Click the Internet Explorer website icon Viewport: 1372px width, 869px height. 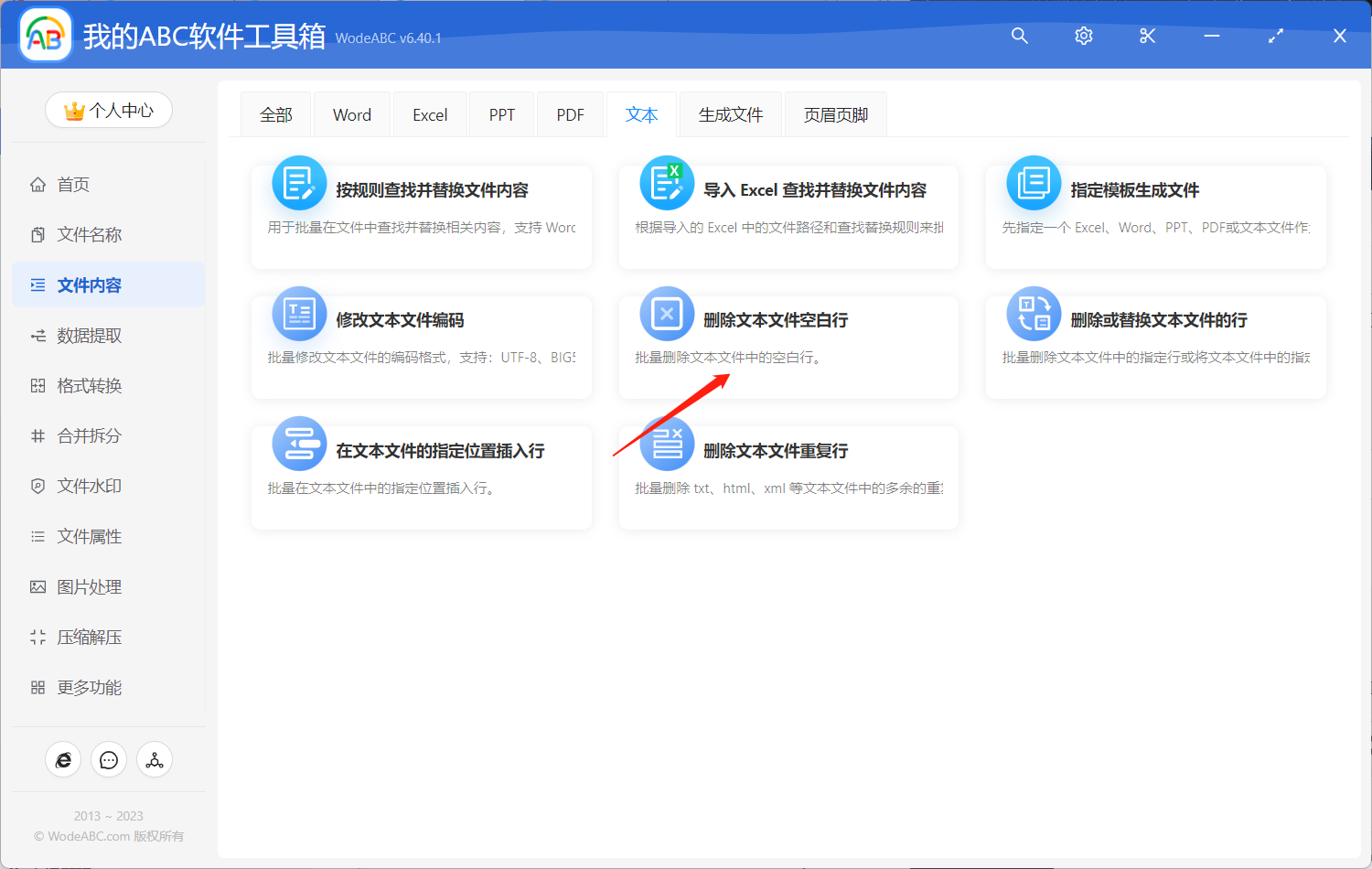coord(63,759)
